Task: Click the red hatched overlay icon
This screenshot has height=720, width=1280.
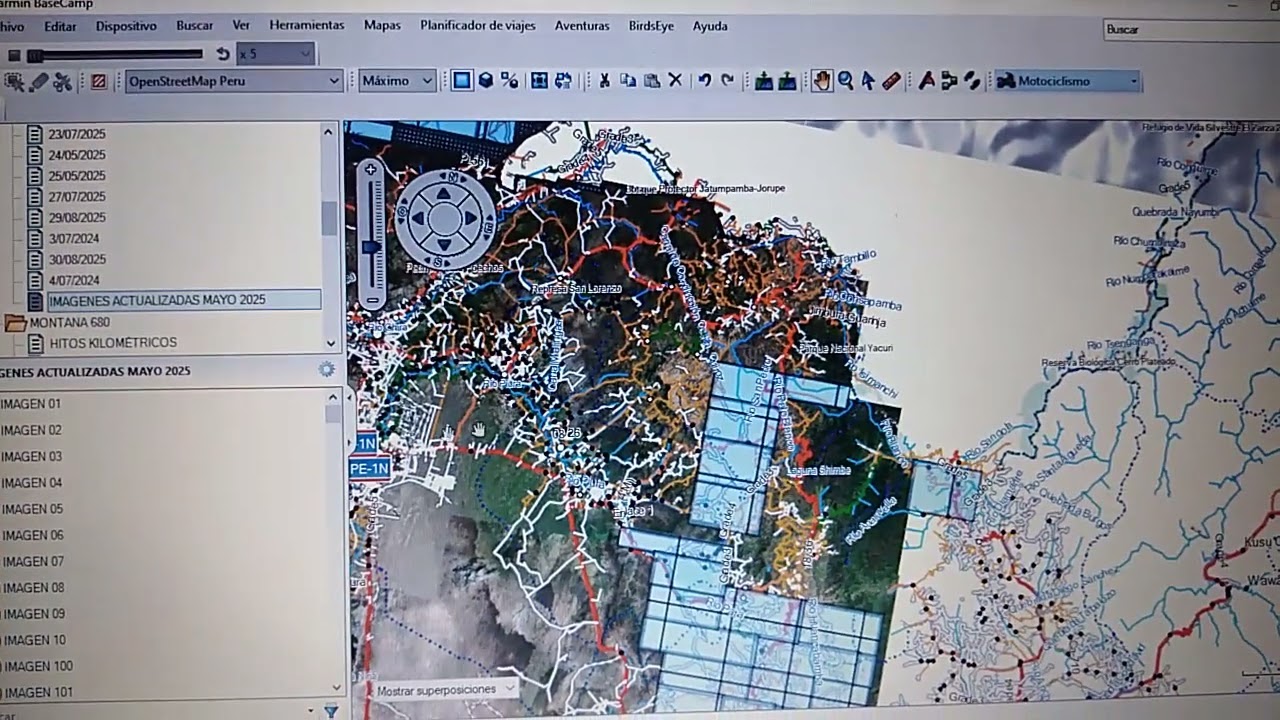Action: pyautogui.click(x=98, y=81)
